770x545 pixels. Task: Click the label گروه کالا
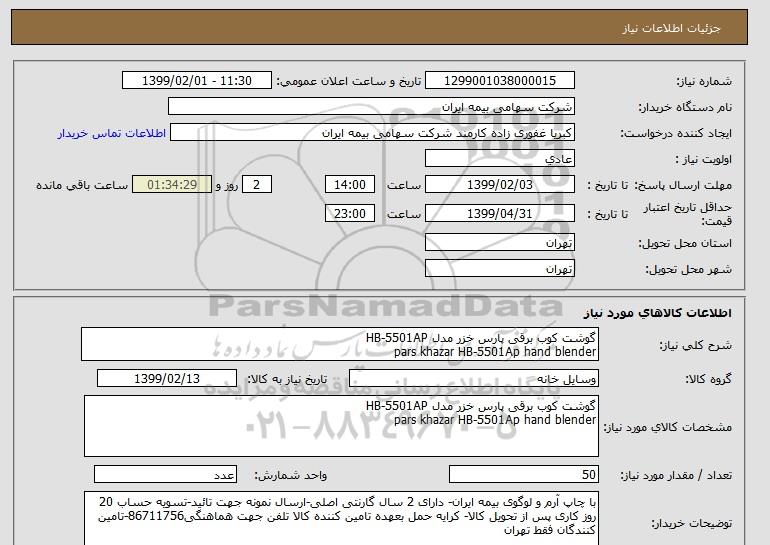[x=708, y=379]
